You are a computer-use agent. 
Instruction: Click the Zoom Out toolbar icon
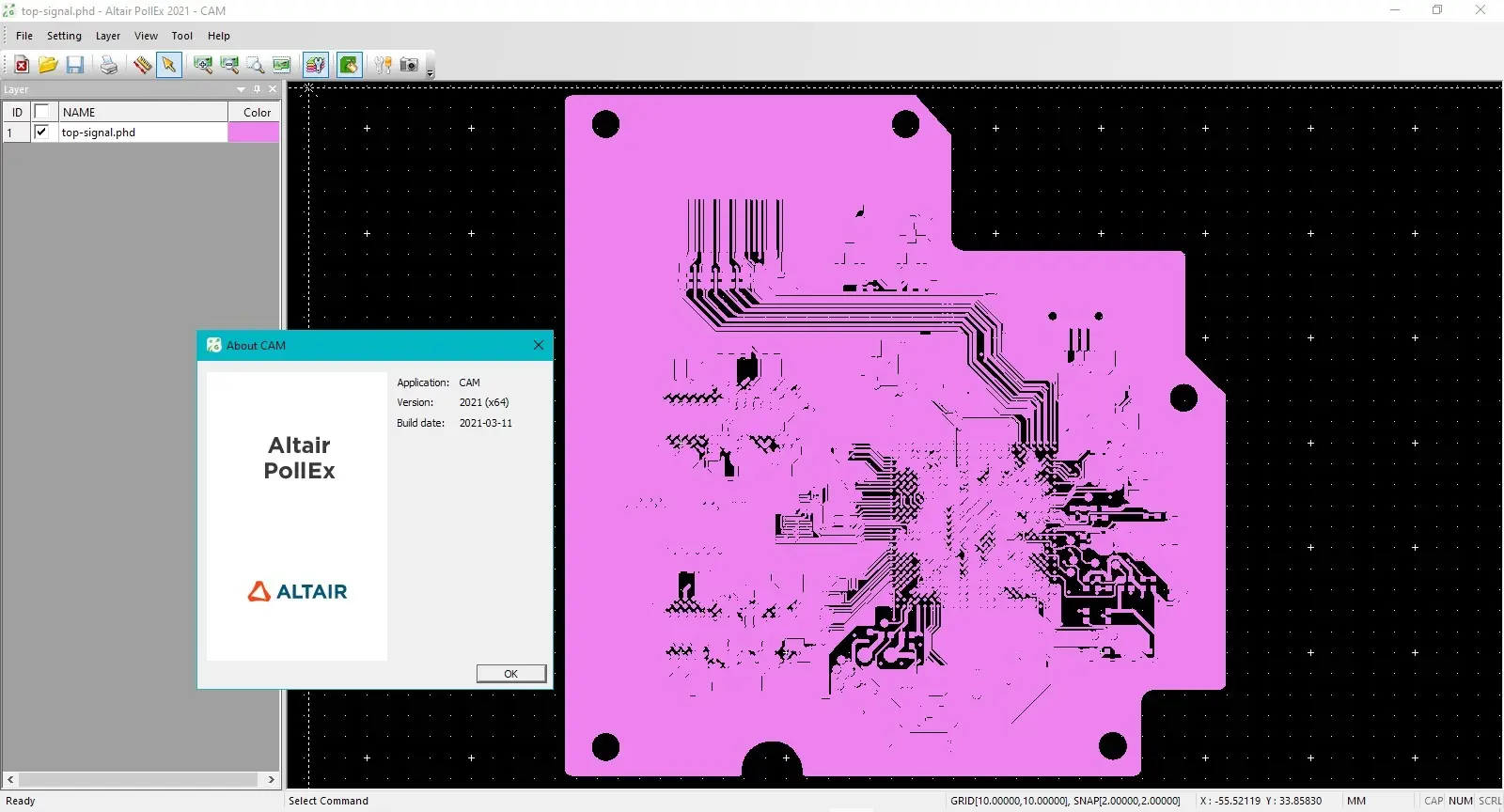[229, 65]
